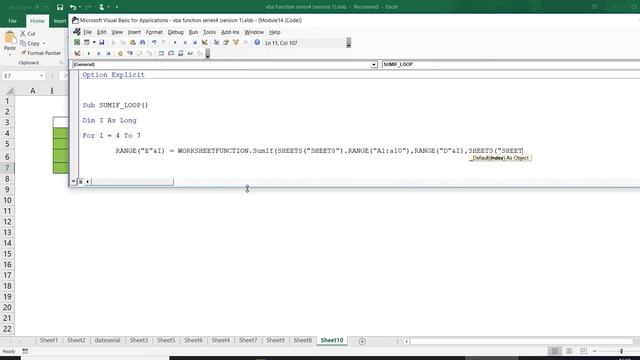Screen dimensions: 640x360
Task: Click Format Painter in Excel ribbon
Action: (41, 53)
